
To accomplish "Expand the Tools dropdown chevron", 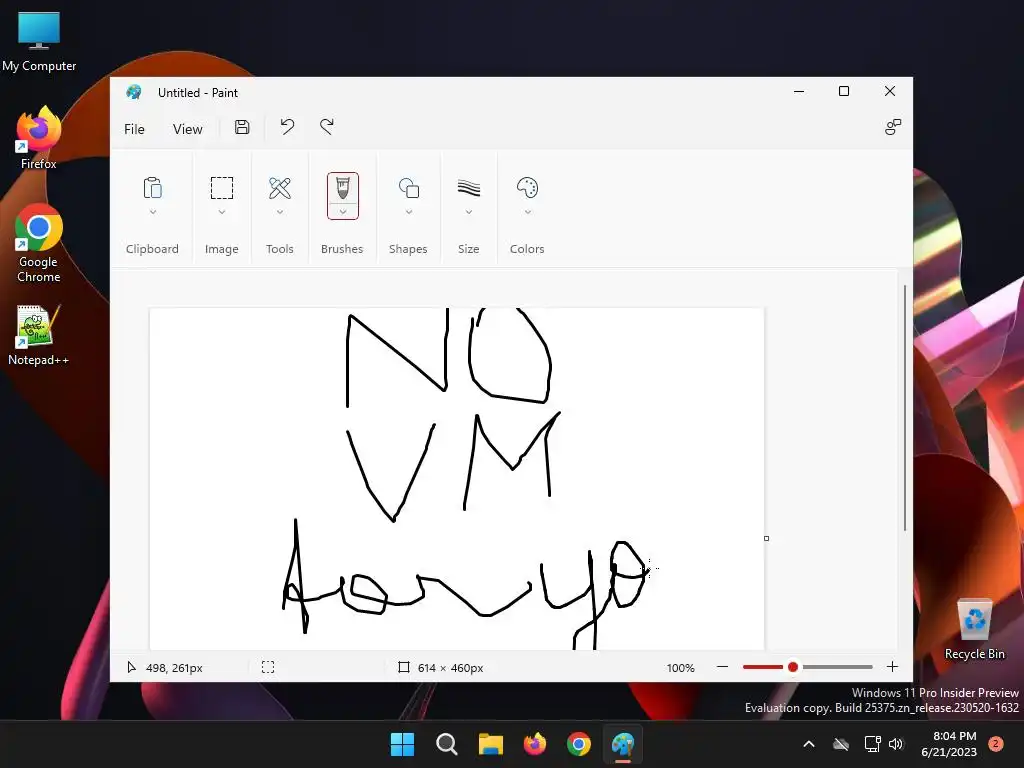I will point(280,212).
